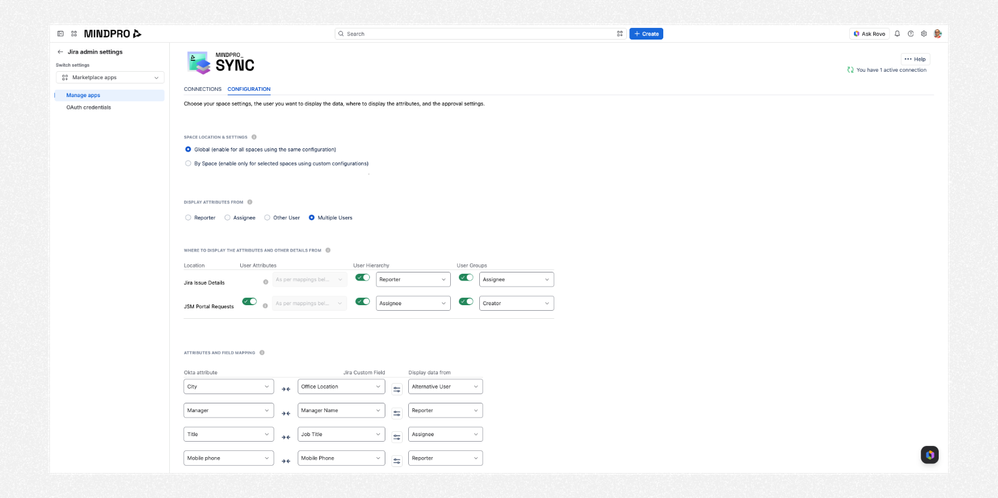Open the floating assistant icon at bottom right

929,455
